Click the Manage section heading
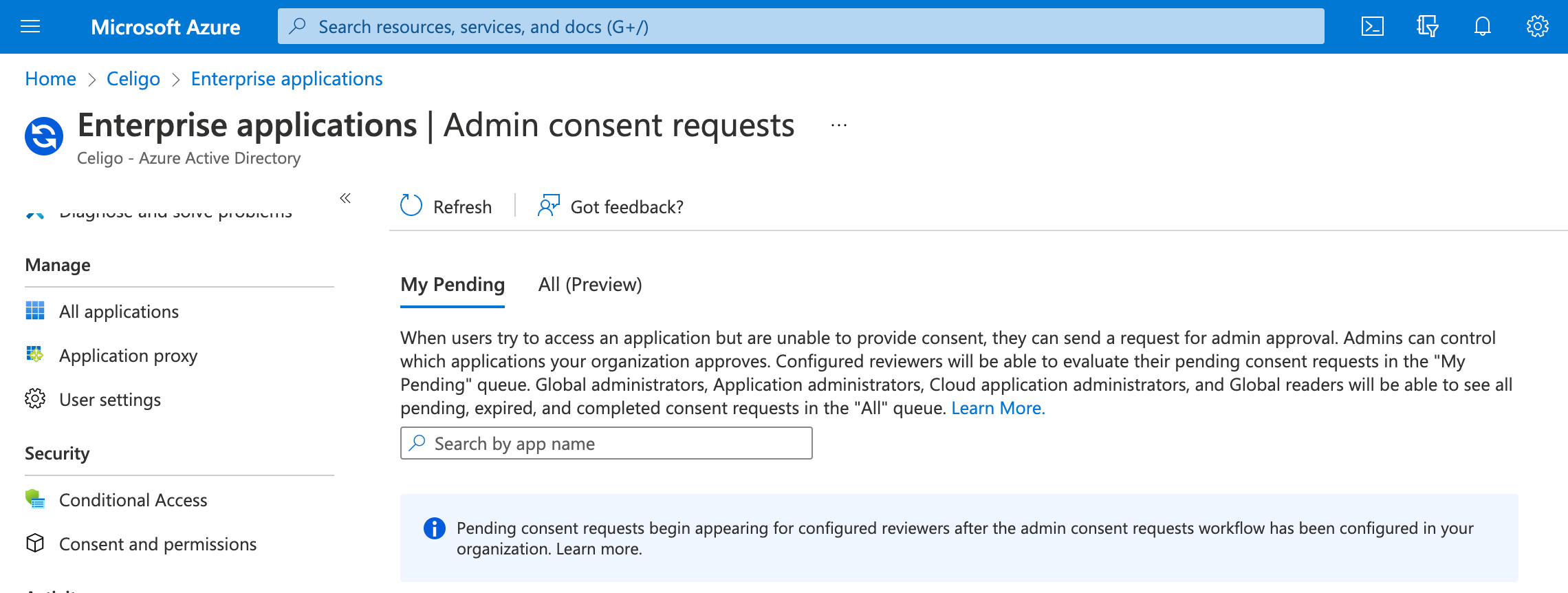Image resolution: width=1568 pixels, height=593 pixels. click(x=58, y=265)
